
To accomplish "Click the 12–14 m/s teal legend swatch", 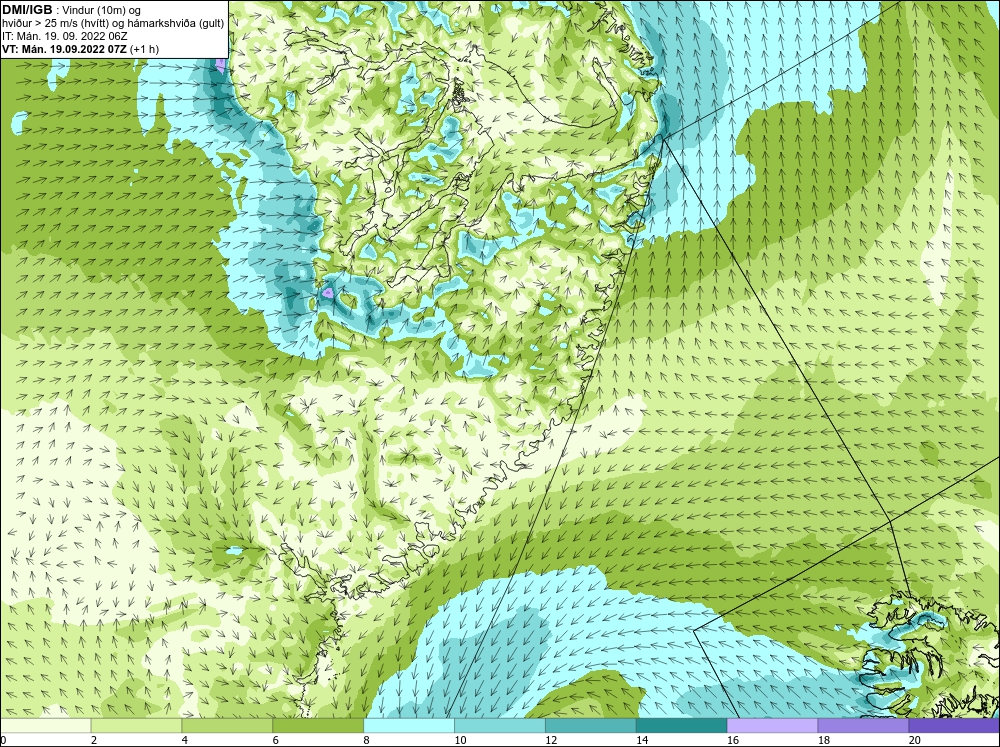I will click(x=591, y=725).
